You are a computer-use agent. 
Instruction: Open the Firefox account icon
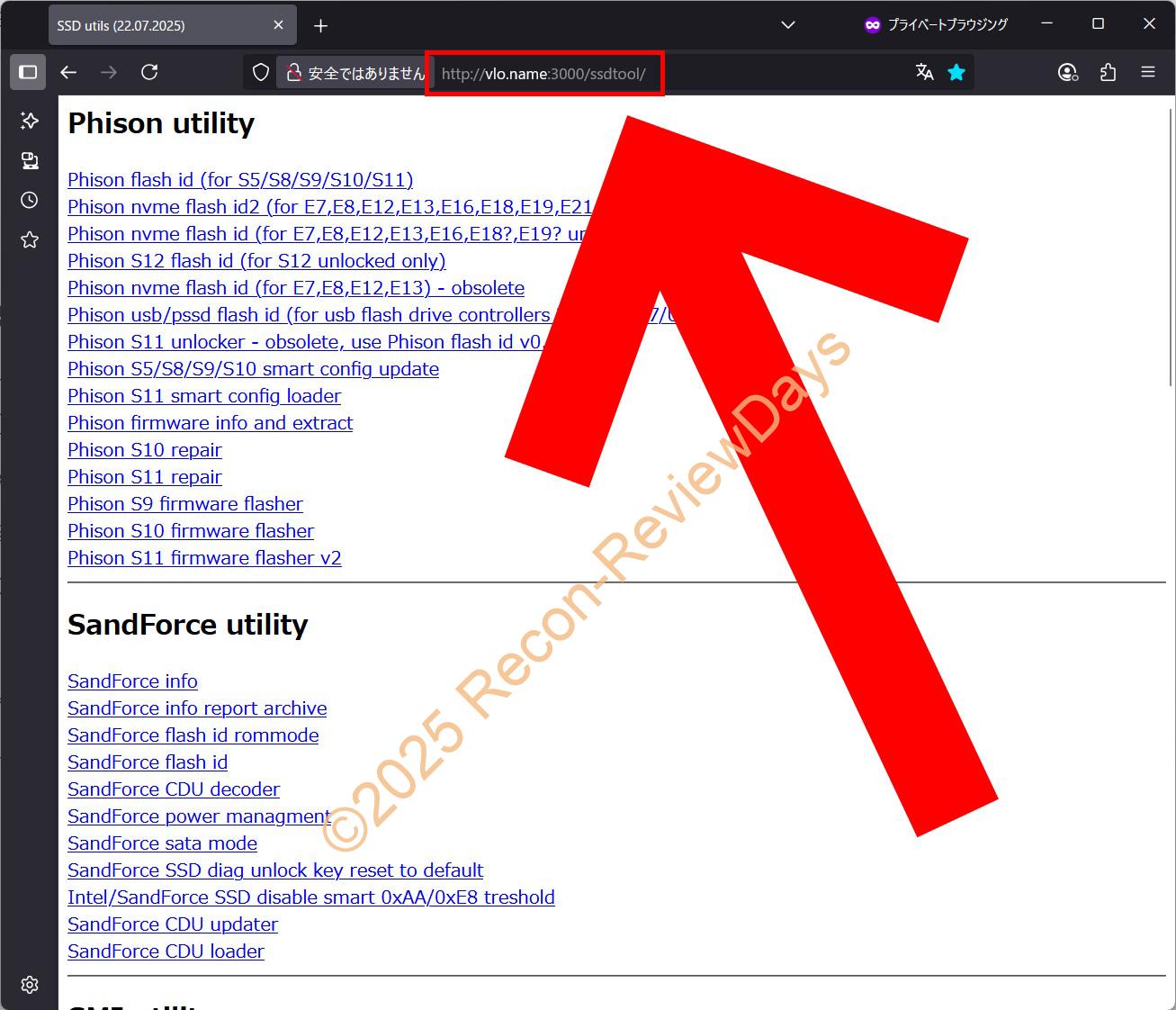tap(1067, 72)
